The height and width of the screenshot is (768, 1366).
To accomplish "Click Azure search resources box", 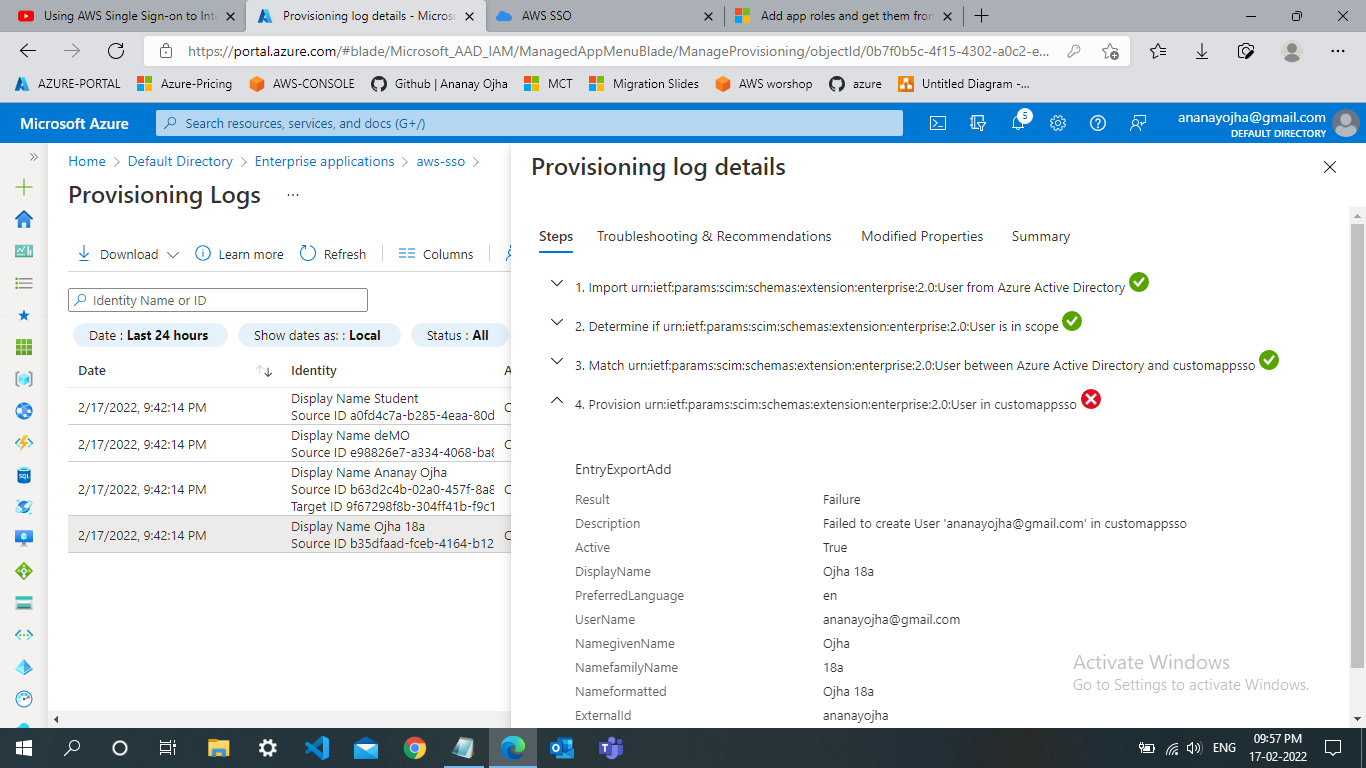I will pos(529,123).
